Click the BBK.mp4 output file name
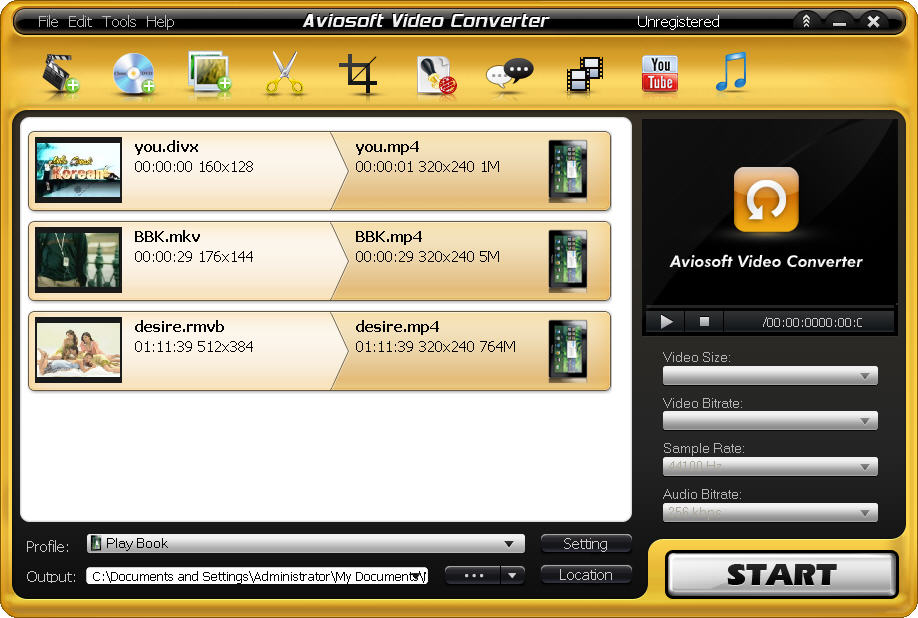 tap(388, 237)
